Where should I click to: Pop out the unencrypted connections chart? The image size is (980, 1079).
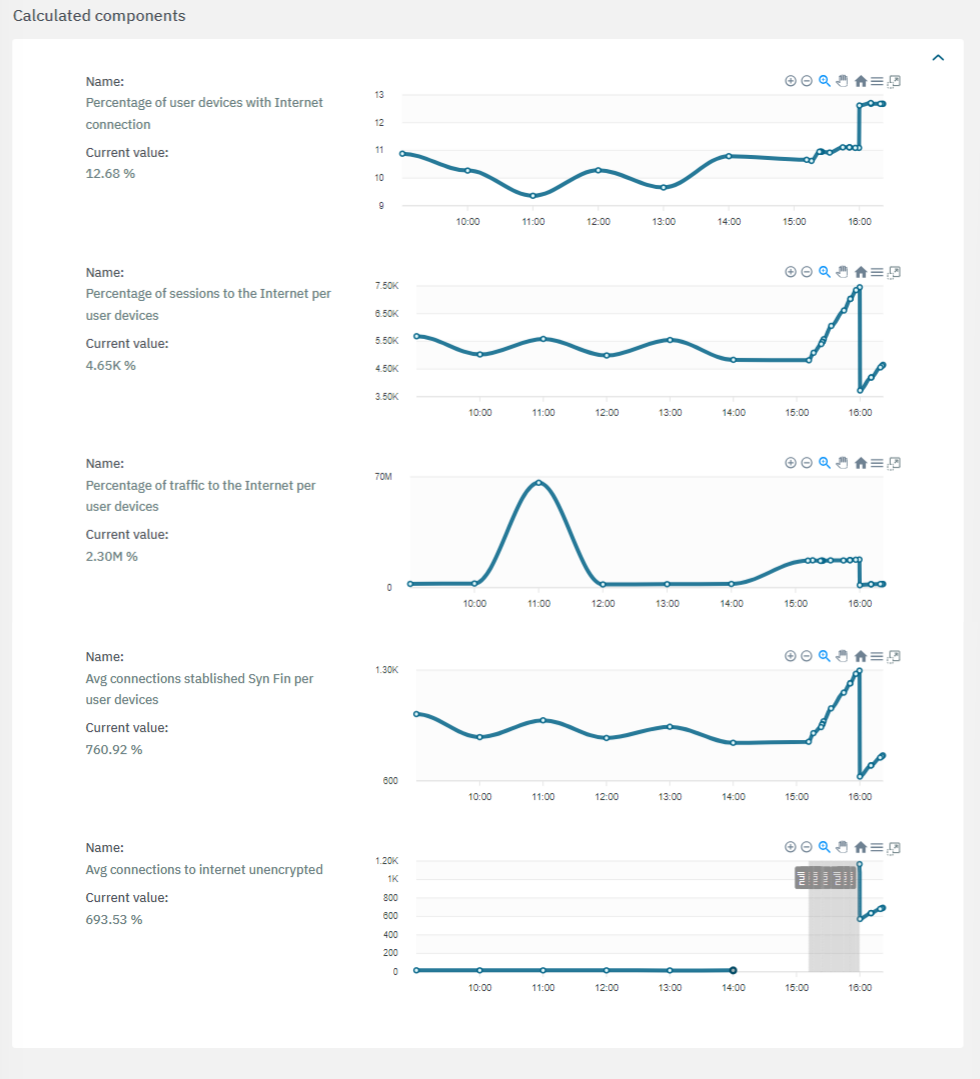(x=895, y=848)
